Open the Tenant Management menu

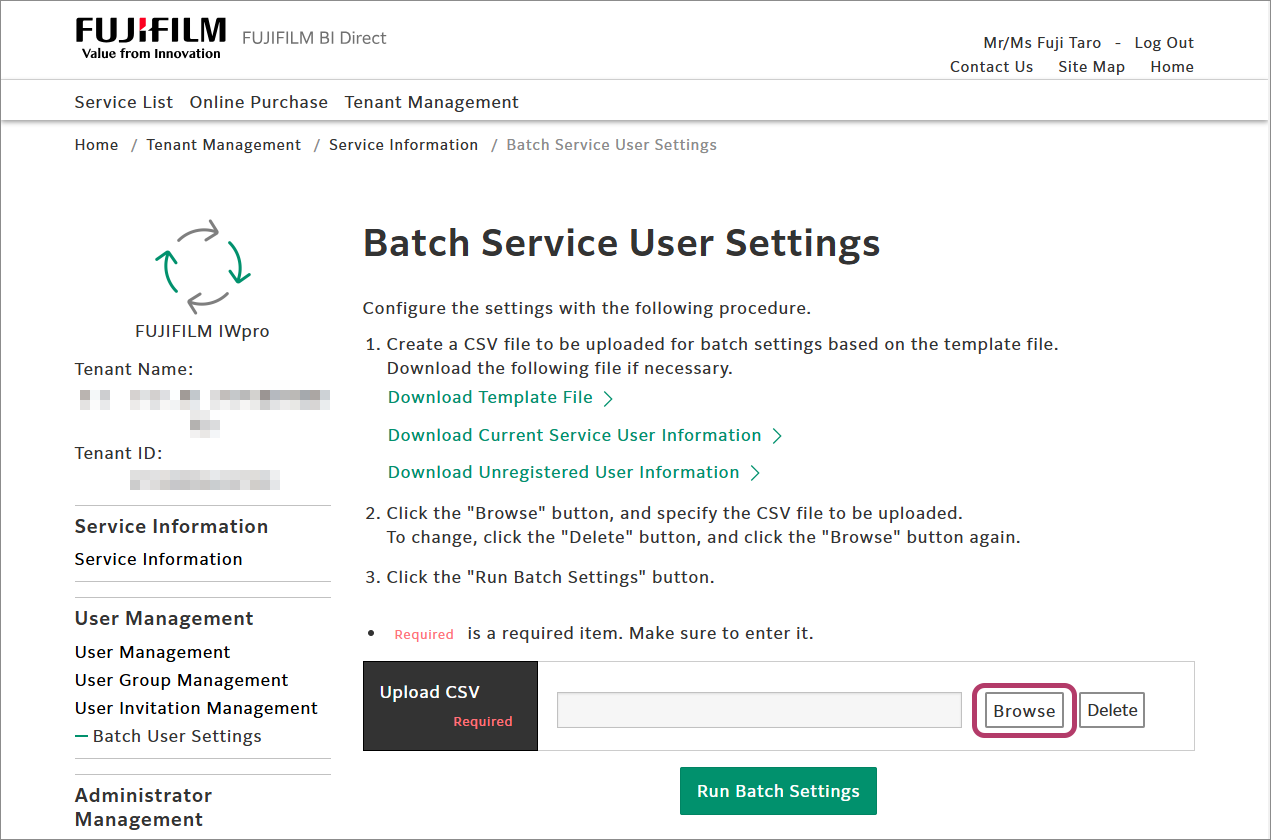431,102
